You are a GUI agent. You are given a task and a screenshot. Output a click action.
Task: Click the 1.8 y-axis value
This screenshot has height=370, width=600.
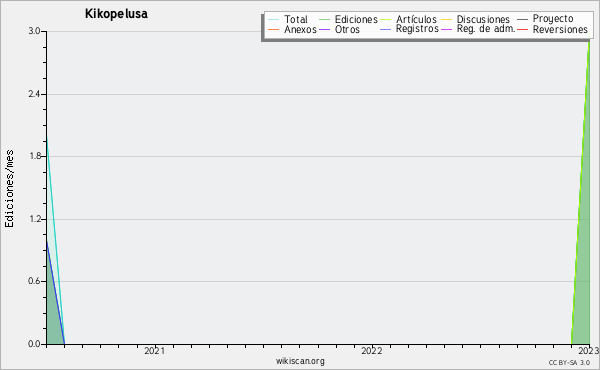coord(34,156)
